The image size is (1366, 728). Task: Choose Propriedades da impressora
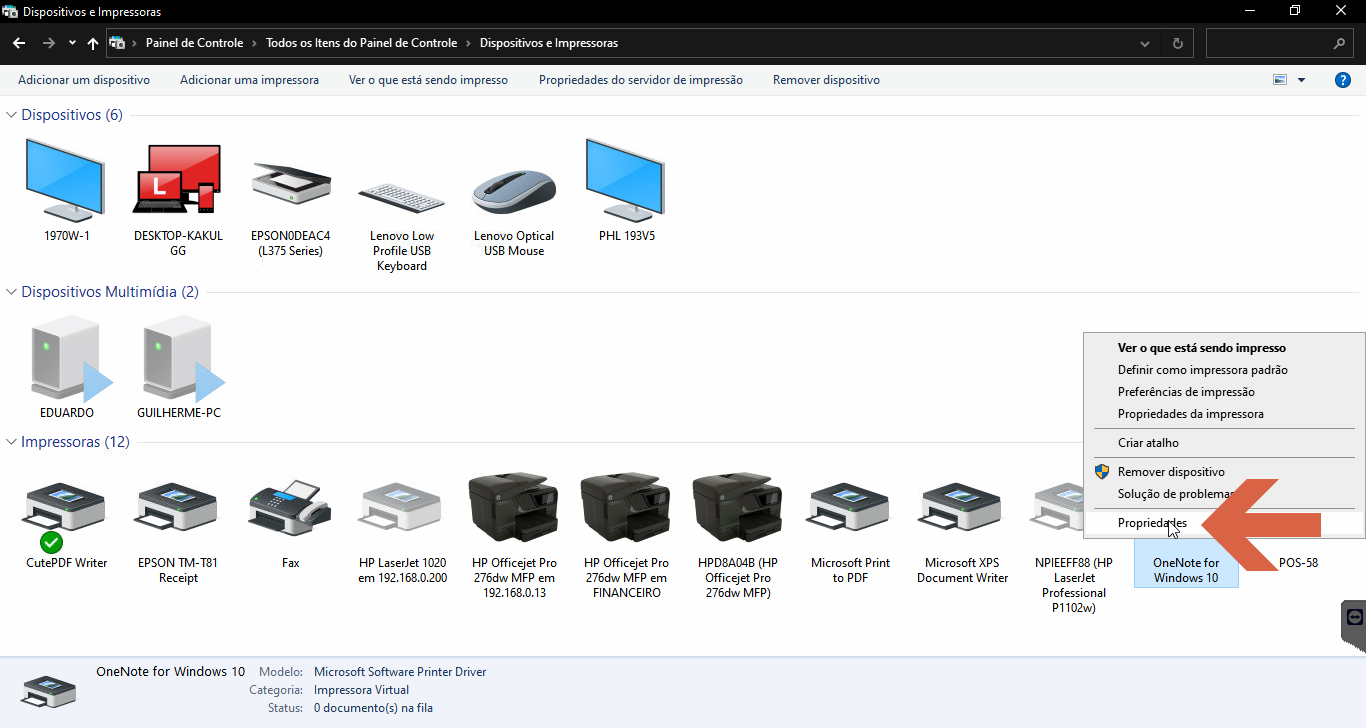pyautogui.click(x=1224, y=414)
